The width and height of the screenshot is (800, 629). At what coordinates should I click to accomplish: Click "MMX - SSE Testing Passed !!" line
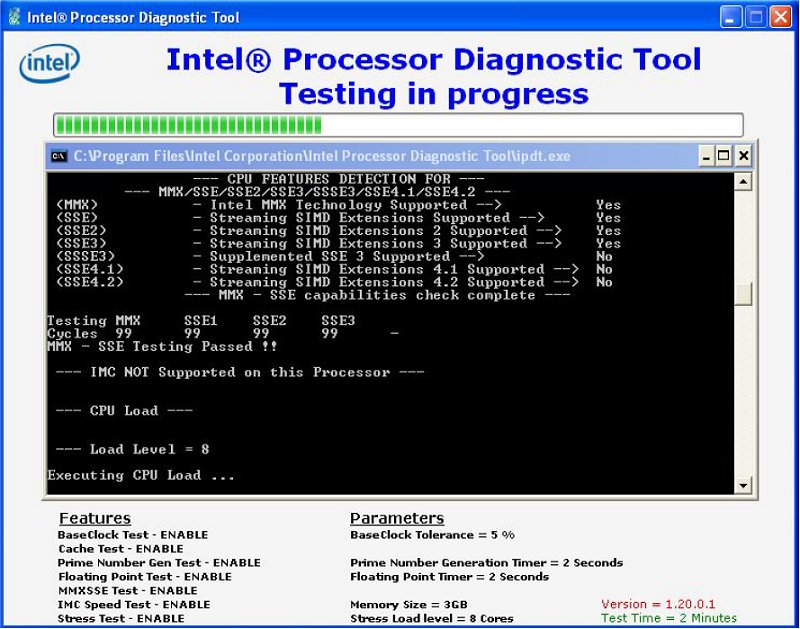[x=162, y=346]
